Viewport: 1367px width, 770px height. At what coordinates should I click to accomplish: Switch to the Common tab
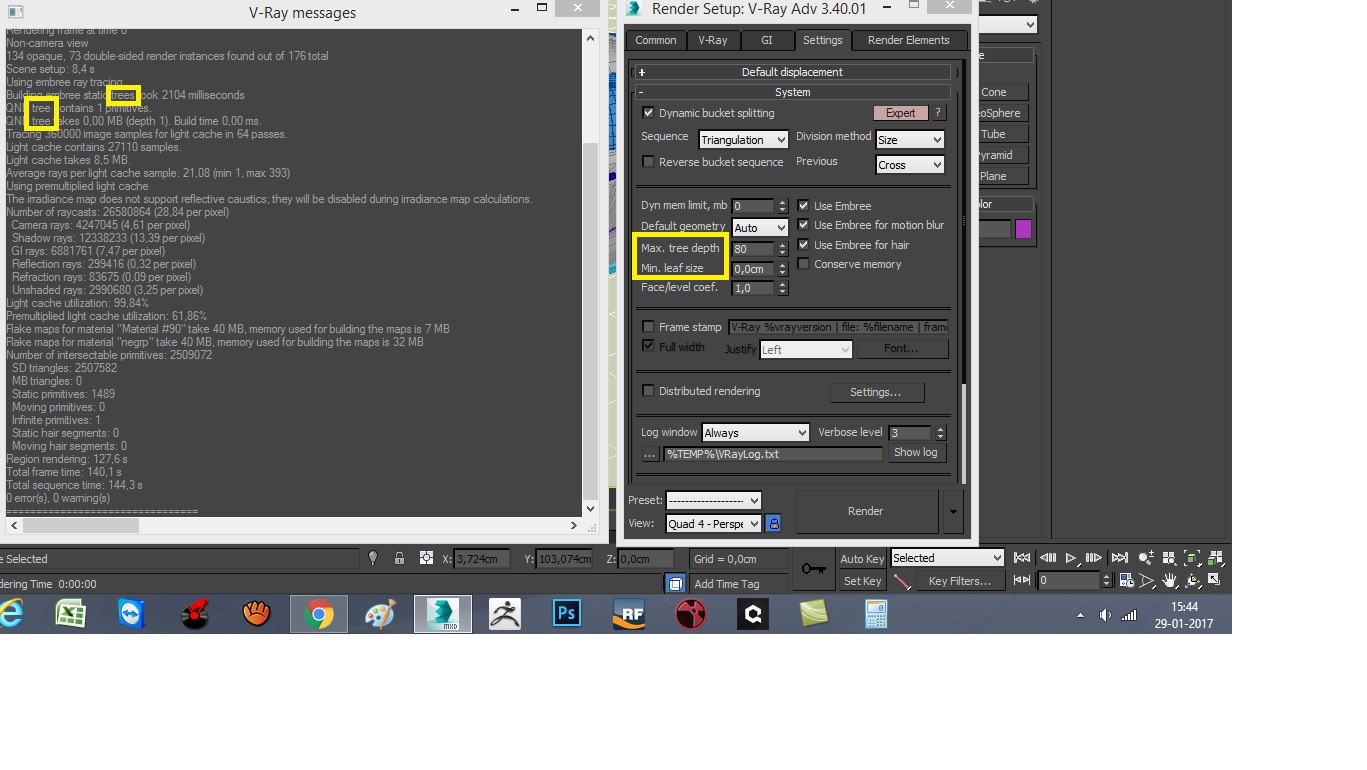click(x=655, y=40)
